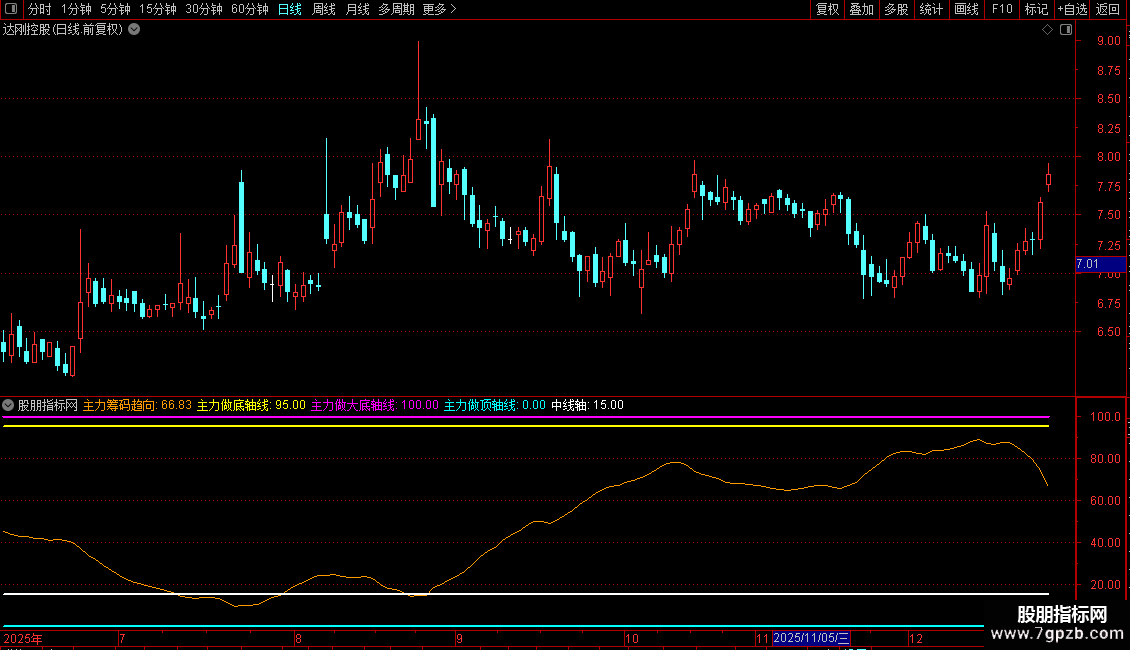The width and height of the screenshot is (1130, 650).
Task: Switch chart to 周线 weekly period
Action: click(x=324, y=9)
